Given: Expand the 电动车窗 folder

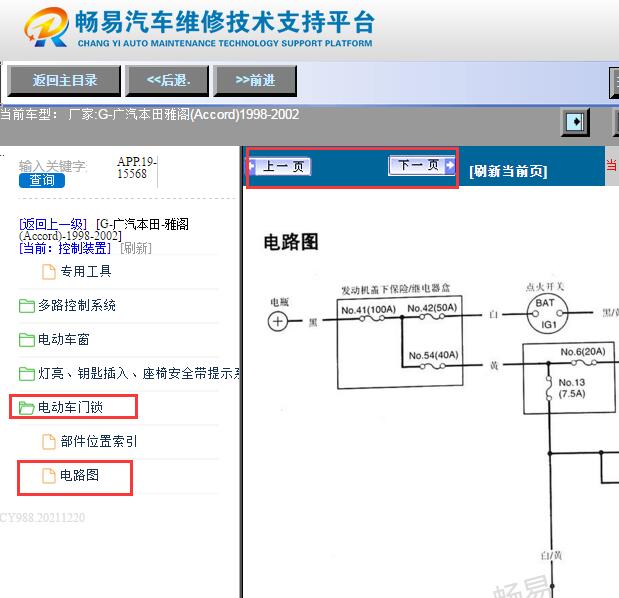Looking at the screenshot, I should (64, 339).
